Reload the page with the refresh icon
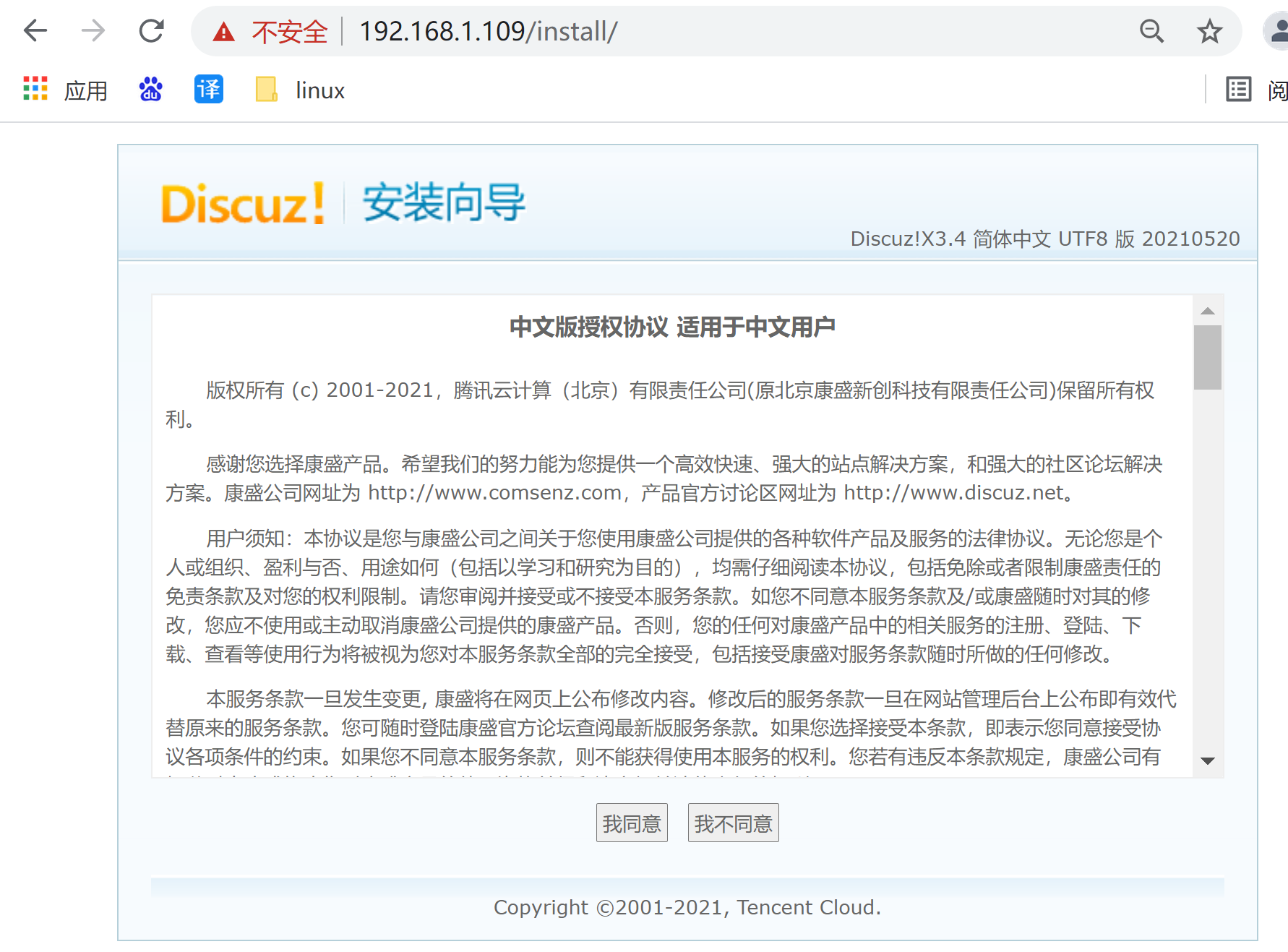Screen dimensions: 1288x952 click(151, 31)
